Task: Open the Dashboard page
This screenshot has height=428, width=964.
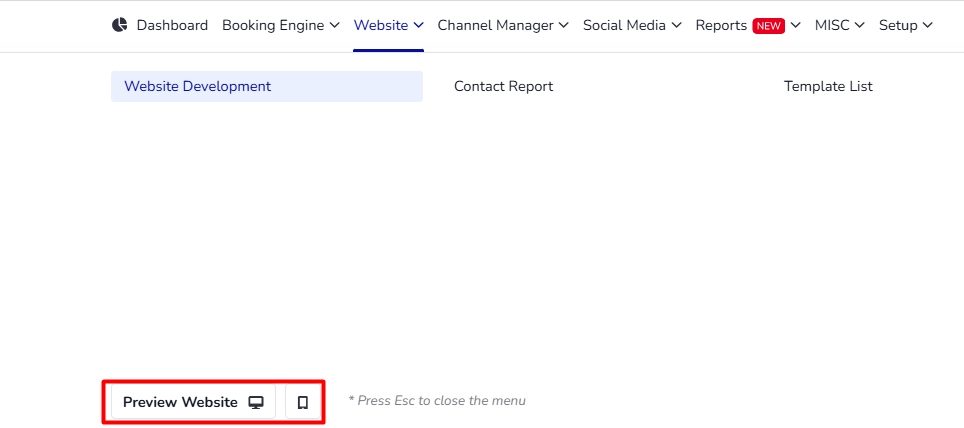Action: 172,25
